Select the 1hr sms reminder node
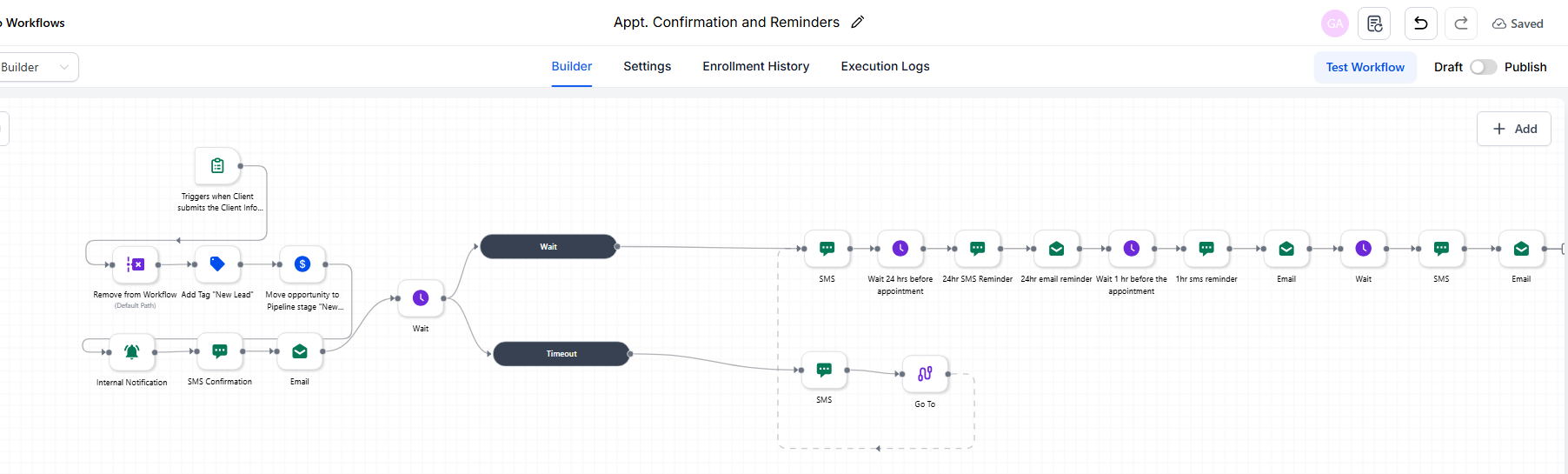This screenshot has width=1568, height=474. [1206, 249]
